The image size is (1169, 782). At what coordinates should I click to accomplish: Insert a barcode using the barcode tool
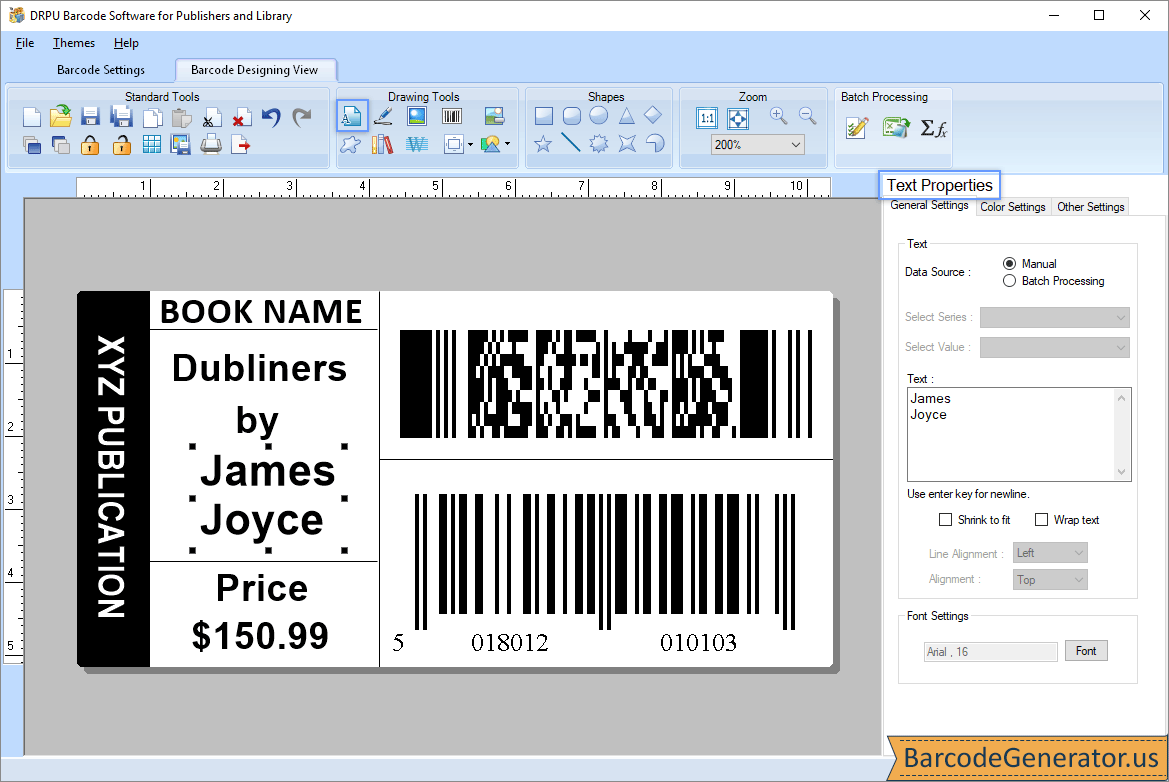452,116
